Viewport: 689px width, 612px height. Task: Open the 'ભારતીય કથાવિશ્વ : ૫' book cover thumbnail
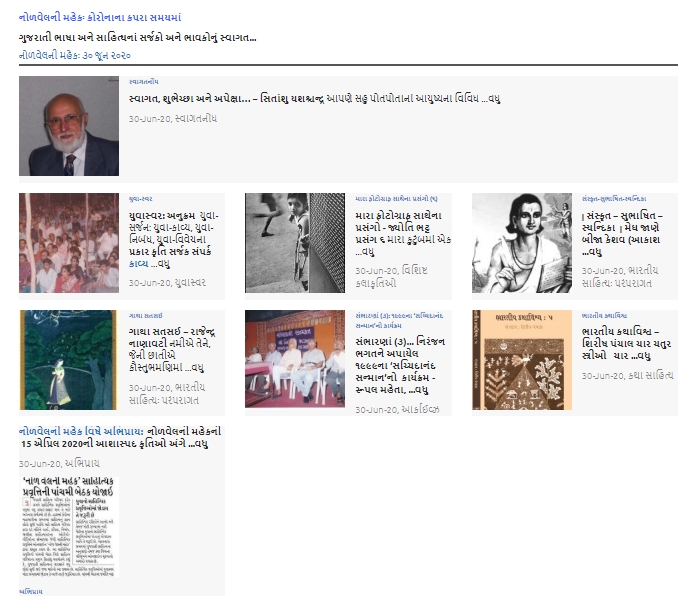tap(522, 360)
